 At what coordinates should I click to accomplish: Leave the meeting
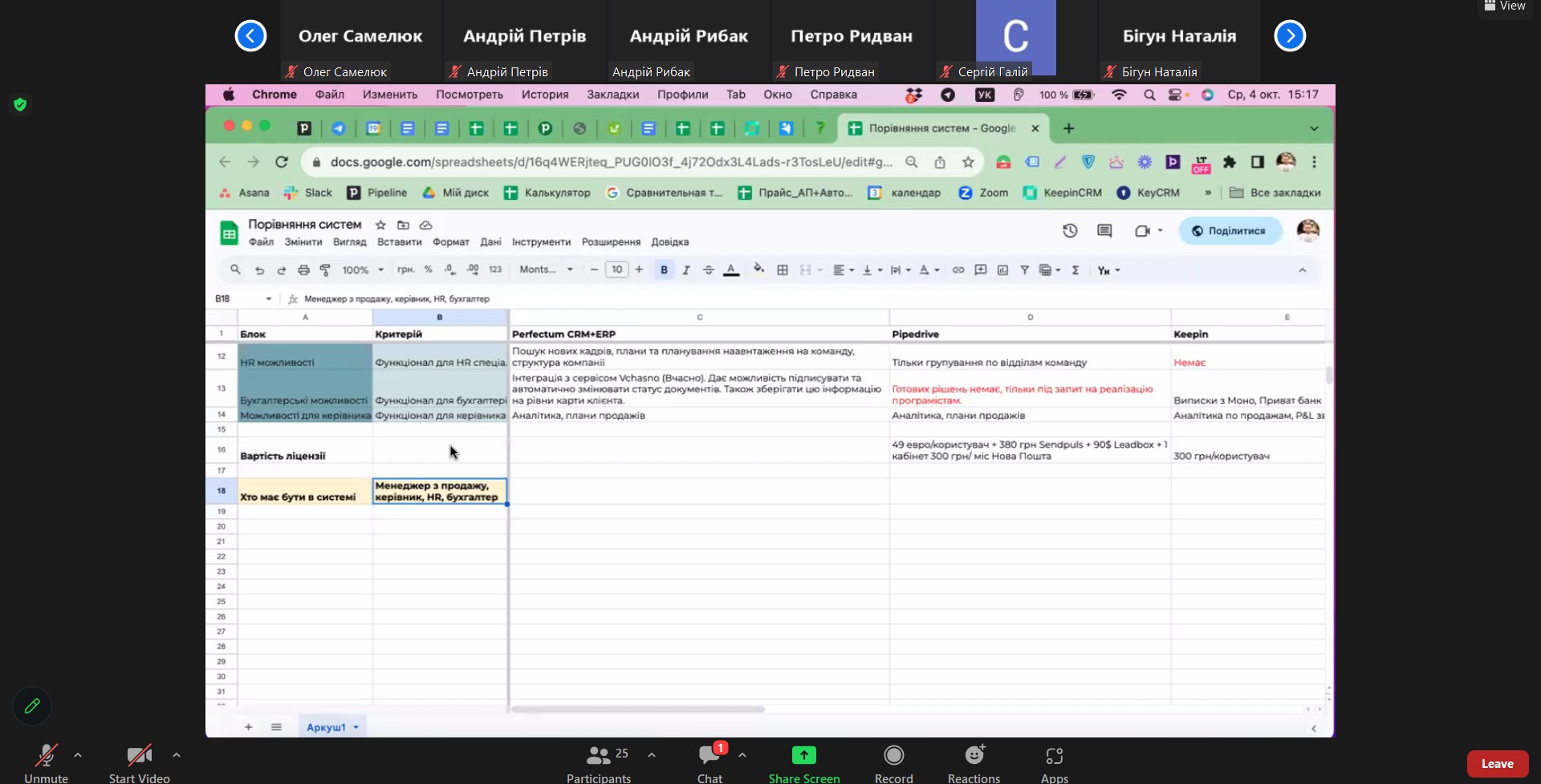[1497, 764]
